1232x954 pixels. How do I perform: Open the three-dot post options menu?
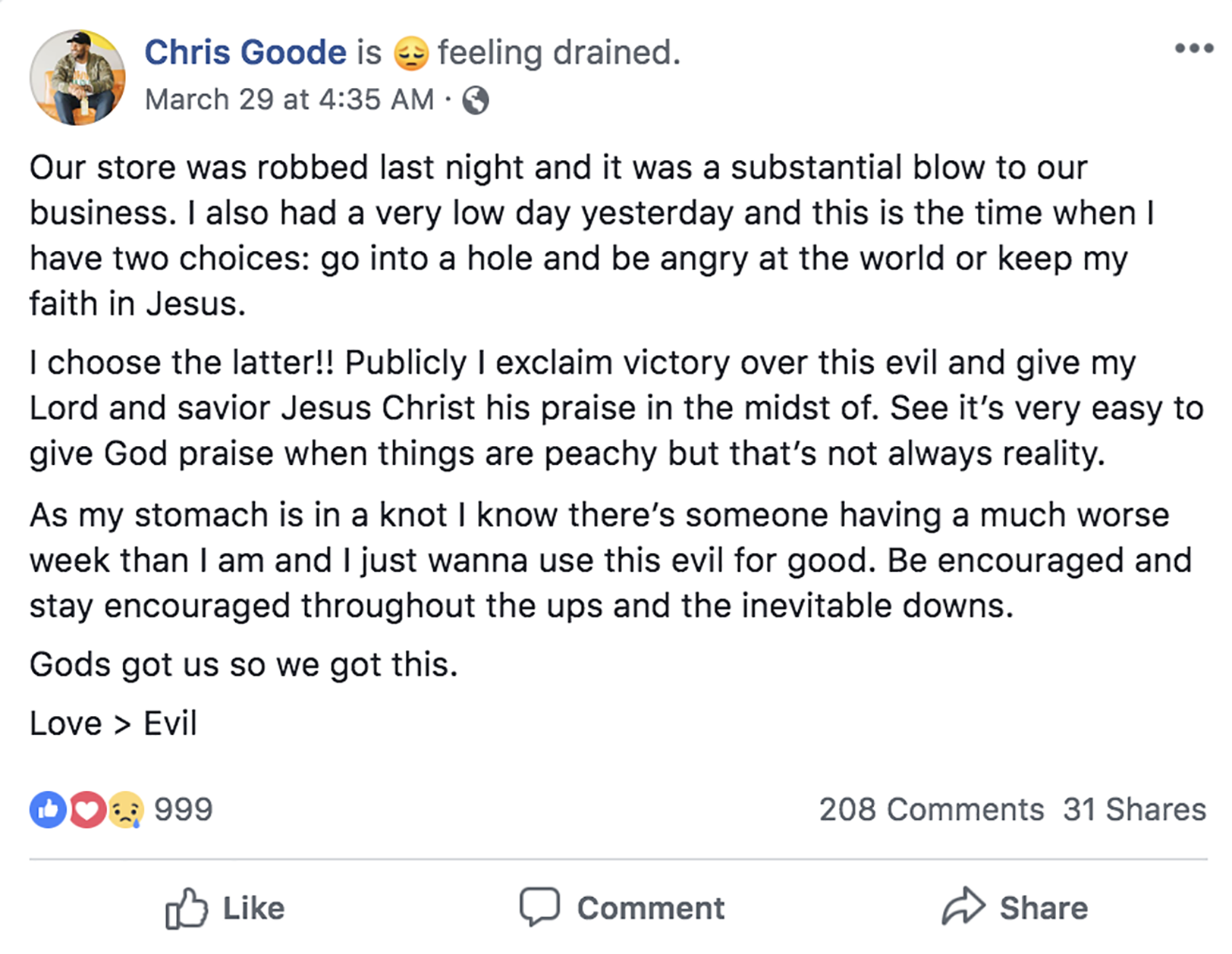tap(1193, 49)
